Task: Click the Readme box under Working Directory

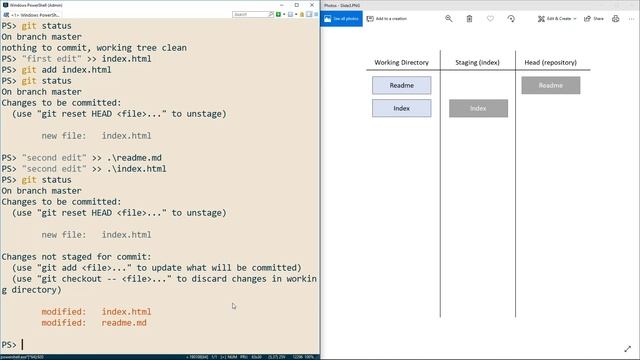Action: [x=402, y=85]
